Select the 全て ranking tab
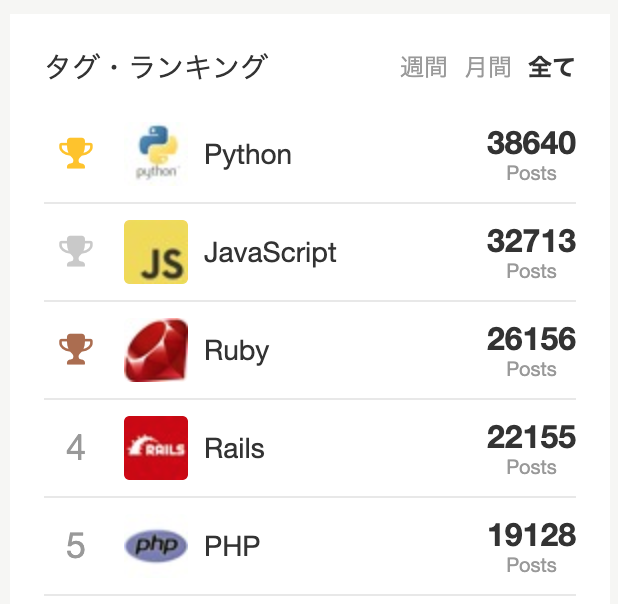This screenshot has width=618, height=604. pos(551,67)
